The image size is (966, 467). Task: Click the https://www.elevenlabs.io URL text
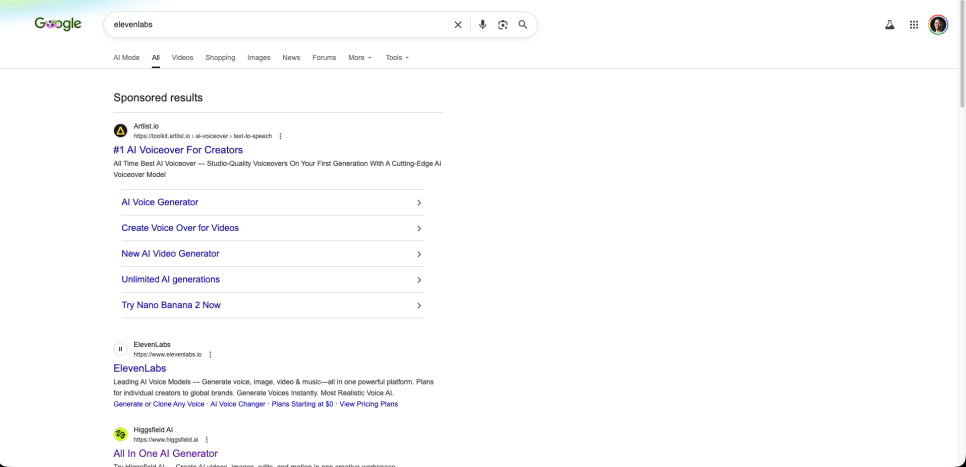pyautogui.click(x=168, y=355)
